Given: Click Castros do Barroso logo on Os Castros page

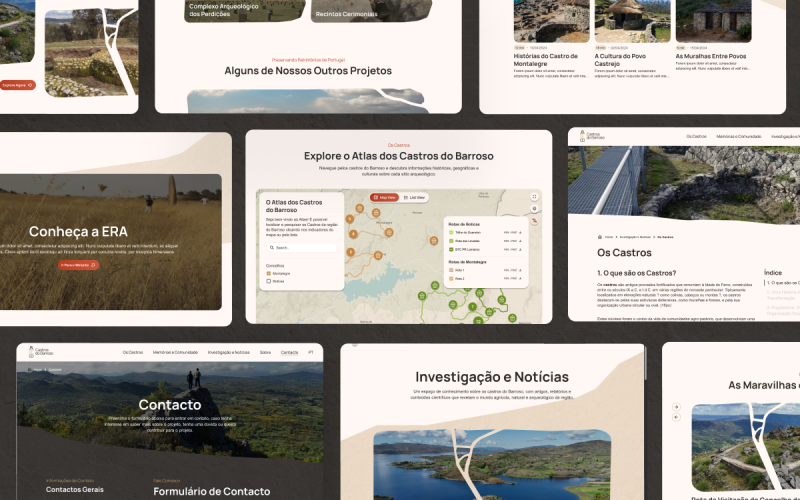Looking at the screenshot, I should (x=592, y=136).
